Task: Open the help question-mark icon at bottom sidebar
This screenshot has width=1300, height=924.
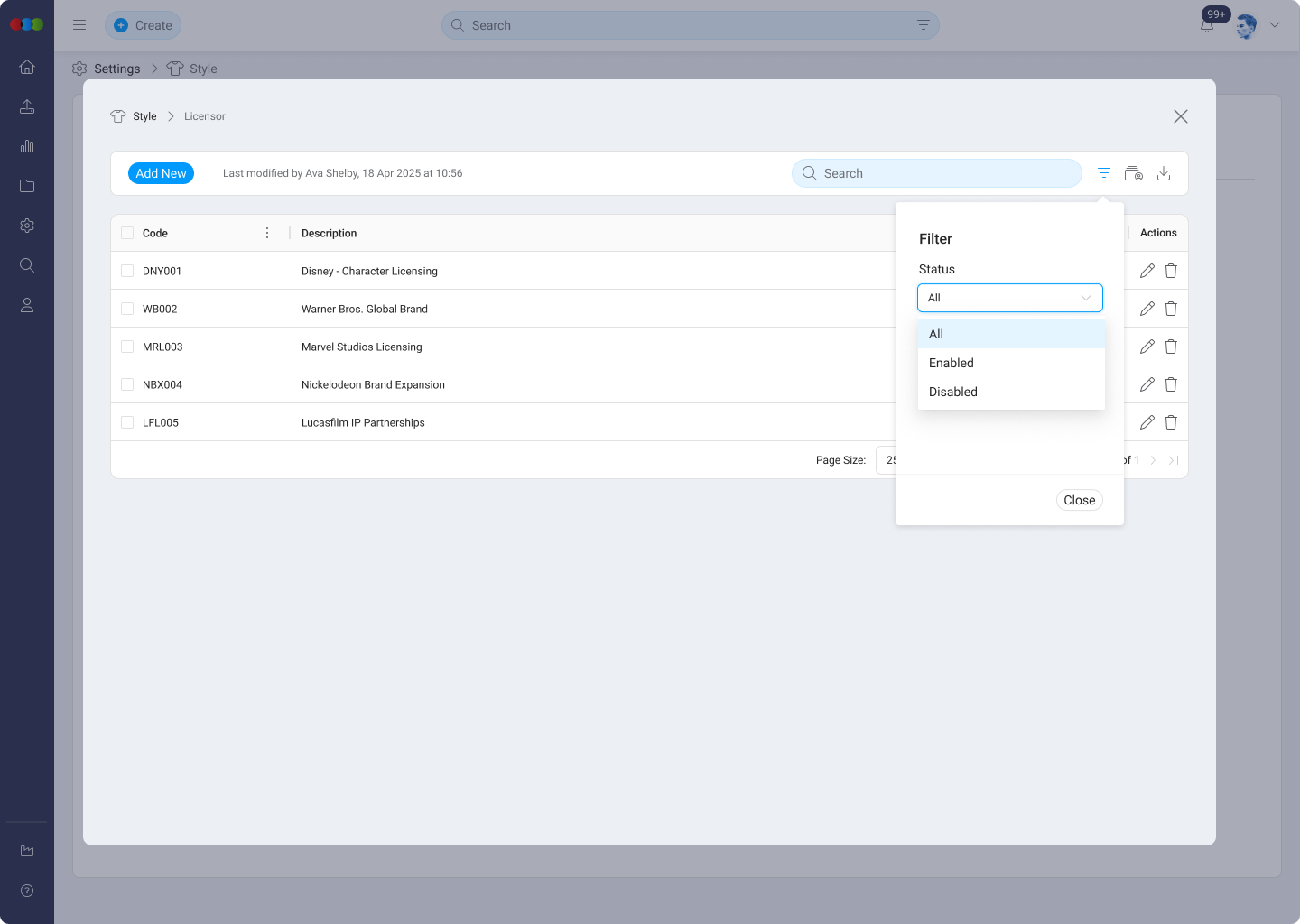Action: [x=26, y=891]
